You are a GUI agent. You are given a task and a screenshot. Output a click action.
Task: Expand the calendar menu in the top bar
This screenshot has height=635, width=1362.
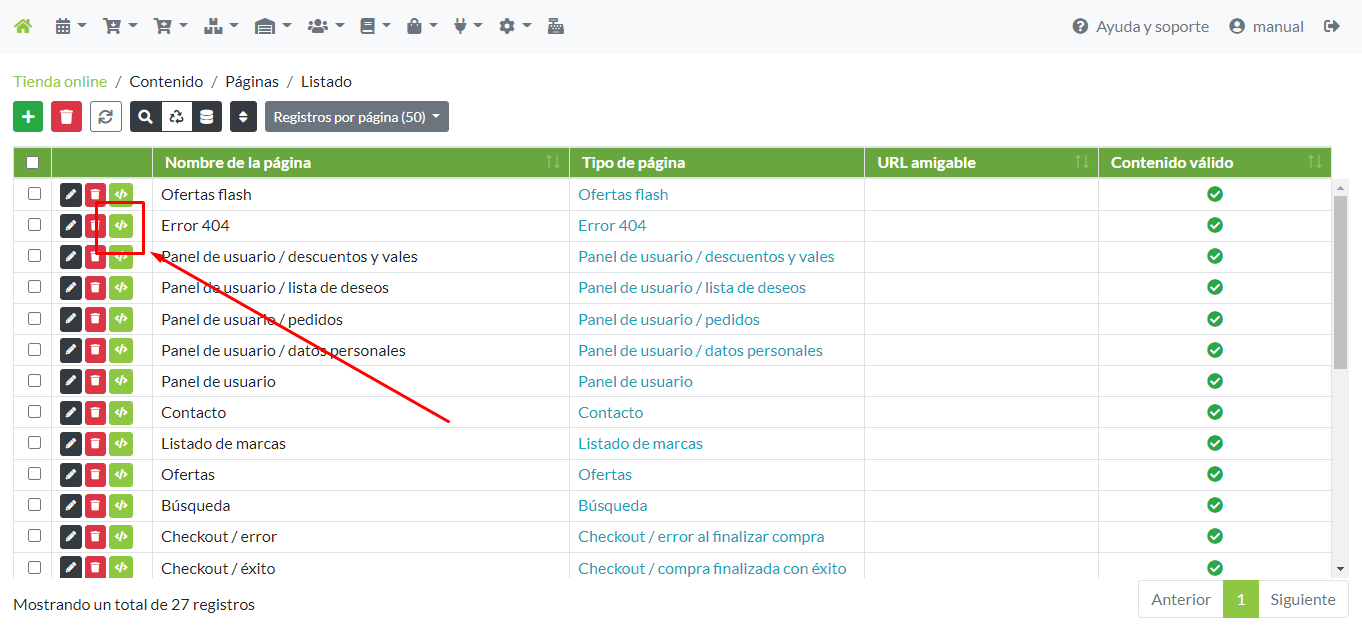[70, 27]
